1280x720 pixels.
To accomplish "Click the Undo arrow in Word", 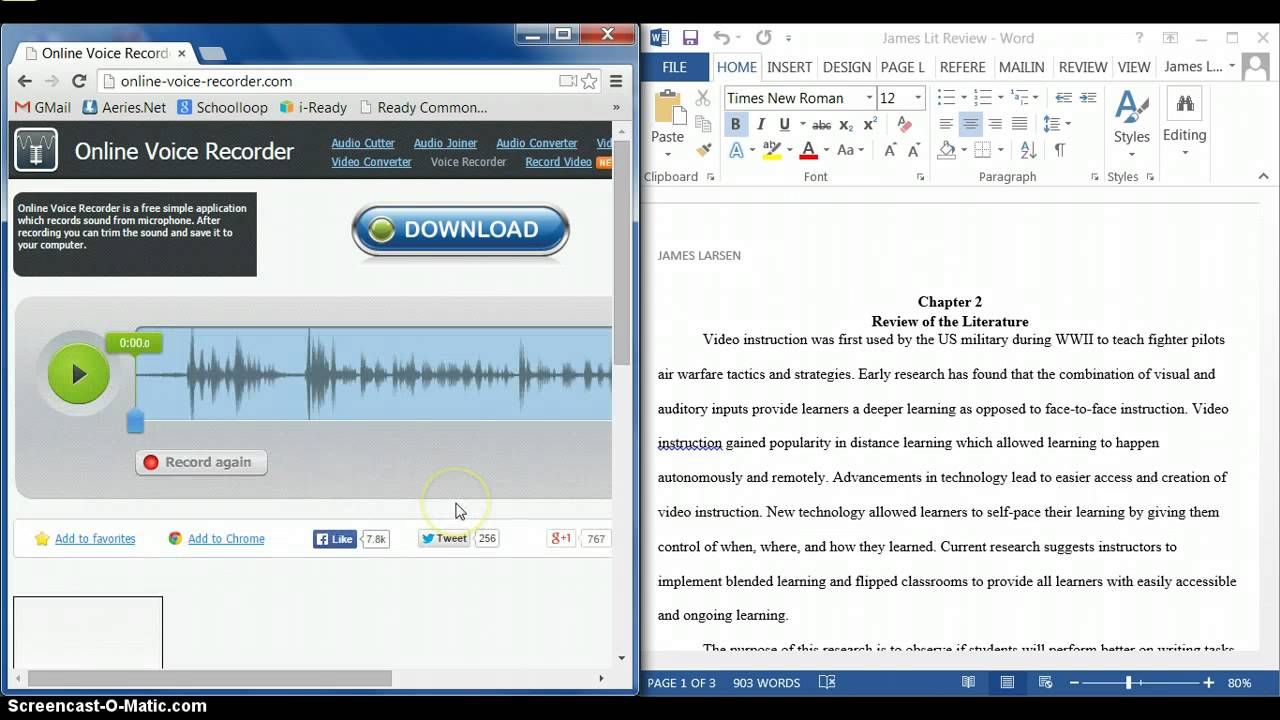I will (x=720, y=38).
